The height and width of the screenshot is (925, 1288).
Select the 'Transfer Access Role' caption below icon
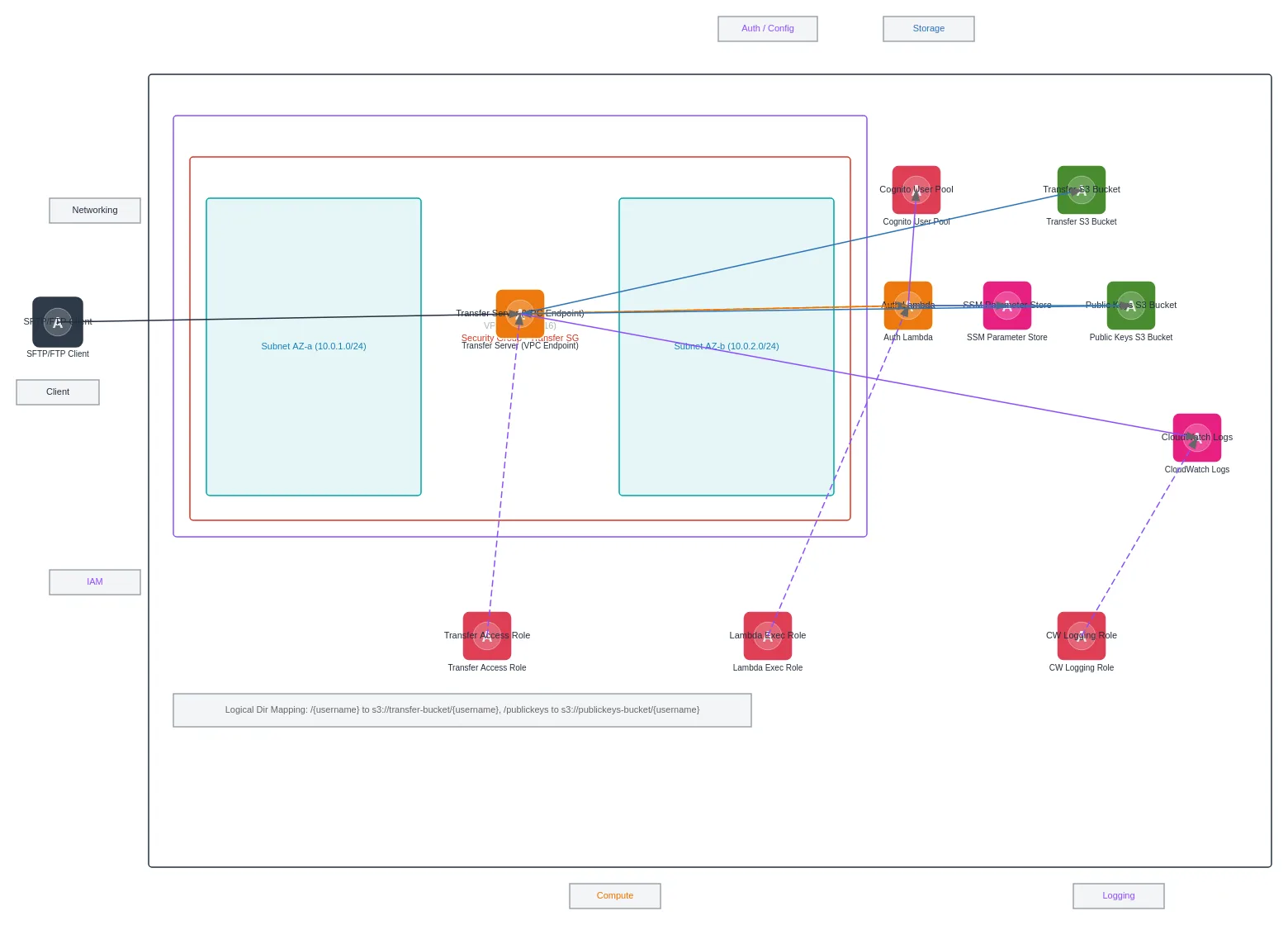(x=487, y=668)
